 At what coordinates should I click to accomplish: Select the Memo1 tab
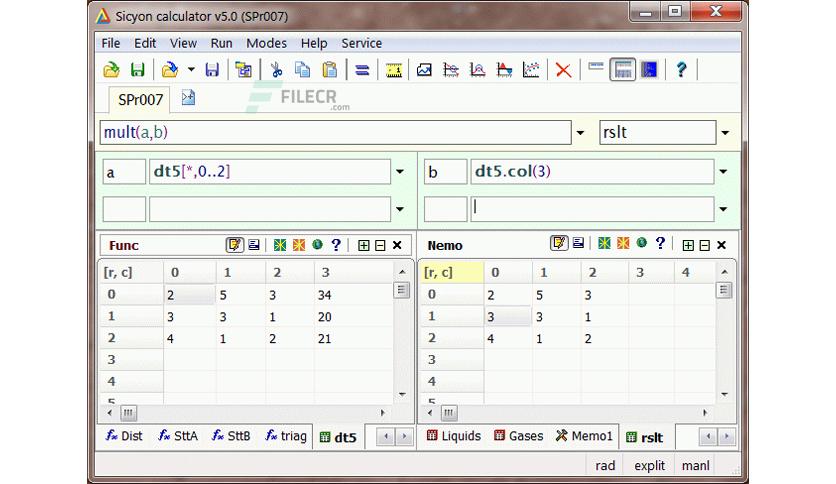584,436
